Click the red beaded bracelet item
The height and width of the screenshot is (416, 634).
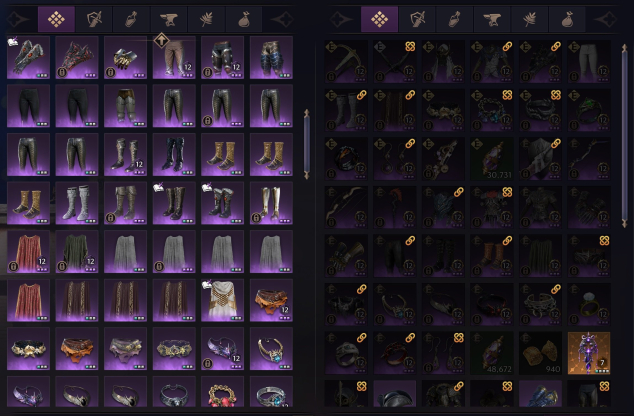[x=222, y=392]
